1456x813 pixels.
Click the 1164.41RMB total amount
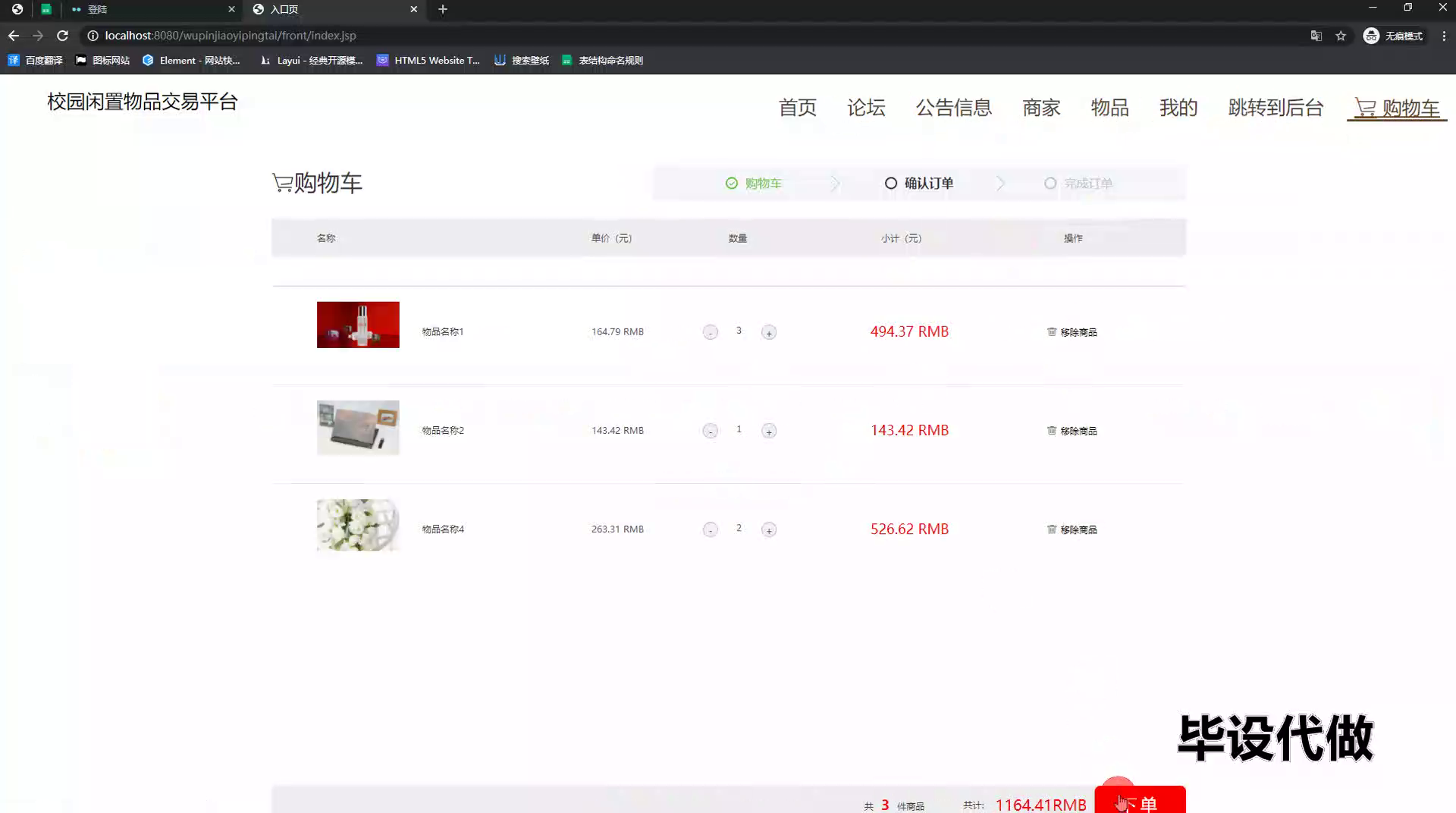pyautogui.click(x=1040, y=805)
